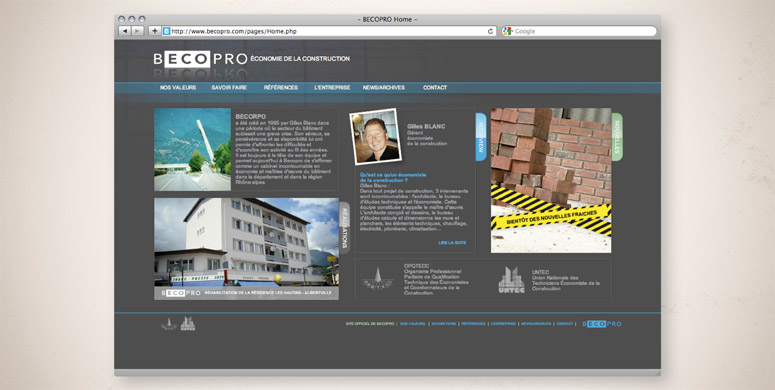Click the BECOPRO logo in header
This screenshot has width=775, height=390.
[x=200, y=59]
